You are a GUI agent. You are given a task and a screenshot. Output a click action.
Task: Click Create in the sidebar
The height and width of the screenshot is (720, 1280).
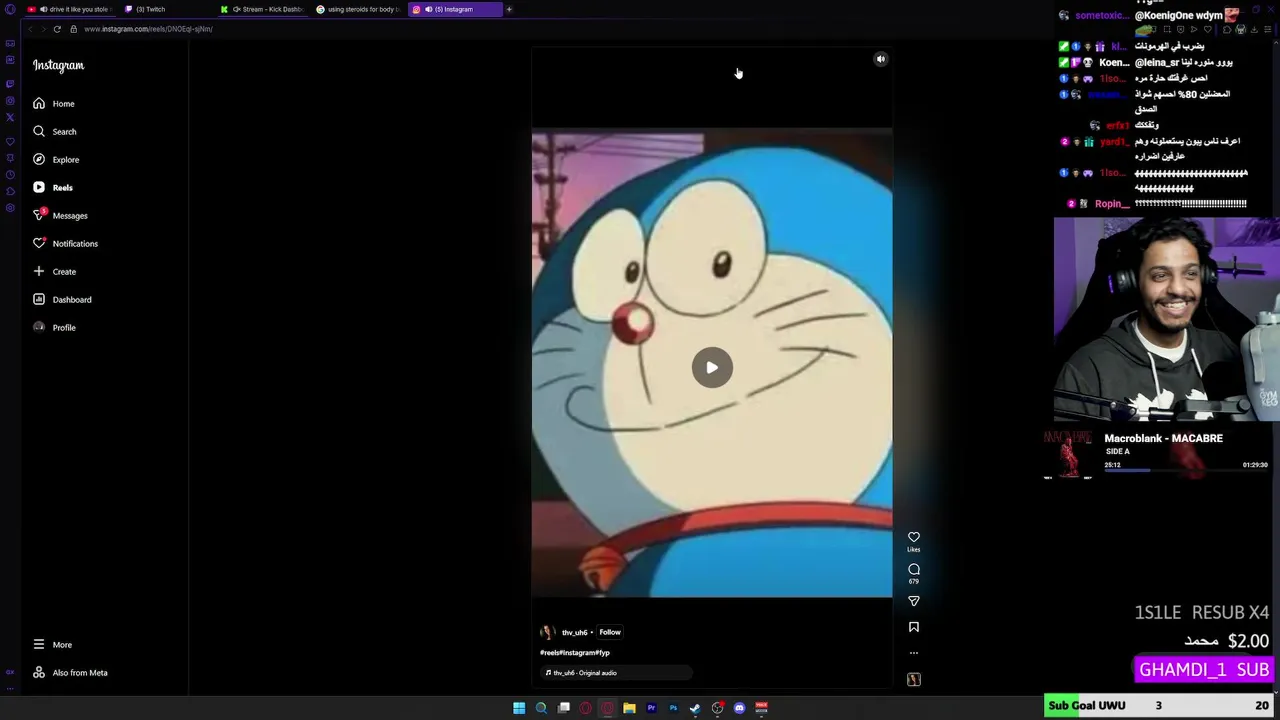54,272
